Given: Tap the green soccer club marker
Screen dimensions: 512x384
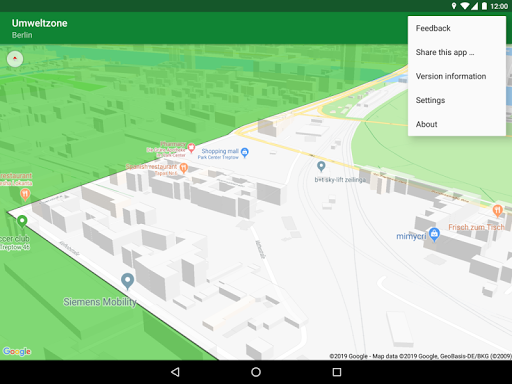Looking at the screenshot, I should (22, 221).
